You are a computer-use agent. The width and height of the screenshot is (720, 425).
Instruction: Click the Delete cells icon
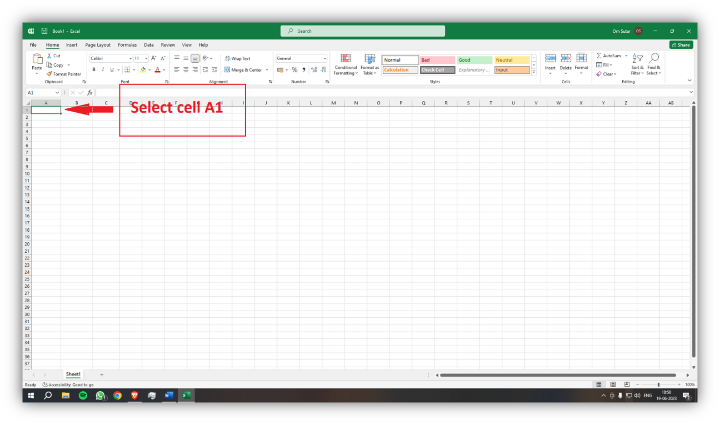tap(566, 58)
